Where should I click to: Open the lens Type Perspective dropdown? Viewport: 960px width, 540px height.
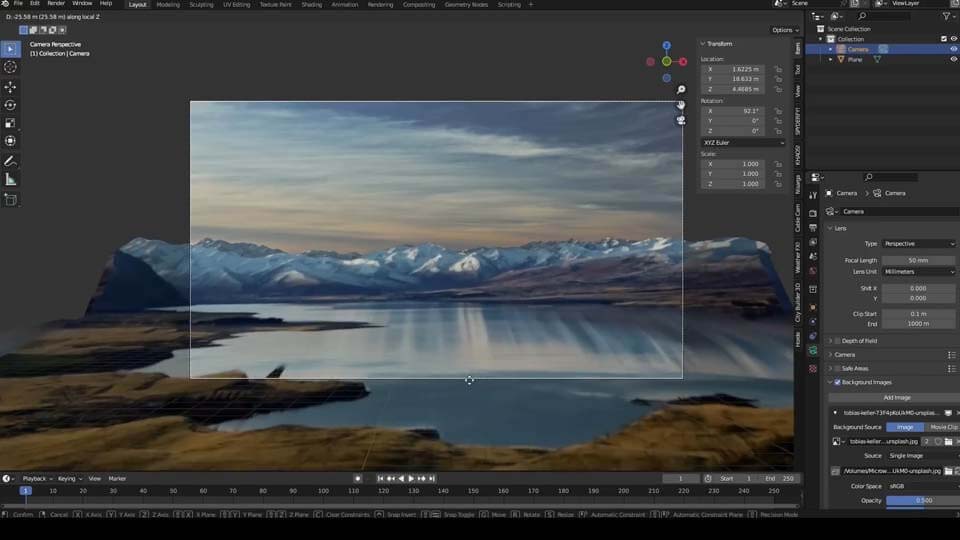coord(919,244)
